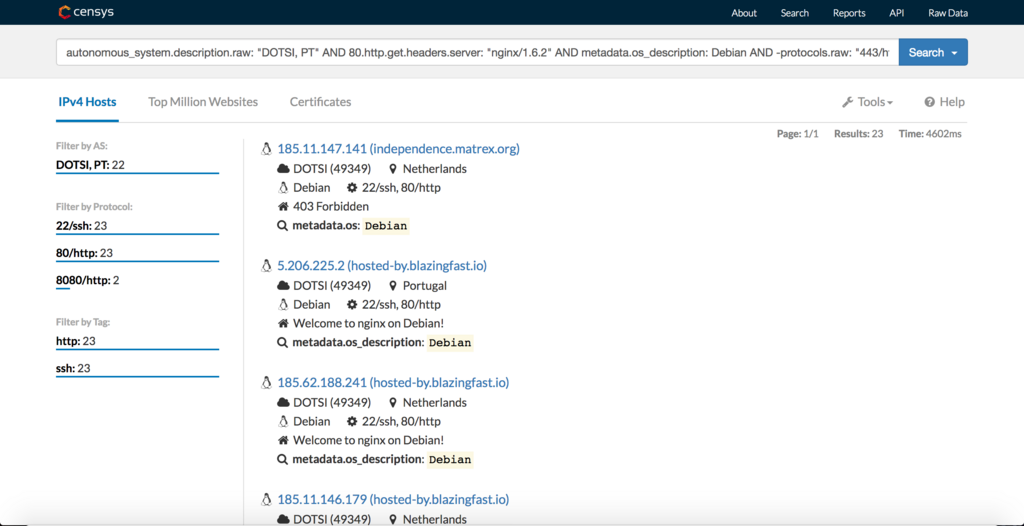Click the Linux penguin icon beside 5.206.225.2
This screenshot has height=526, width=1024.
(266, 267)
